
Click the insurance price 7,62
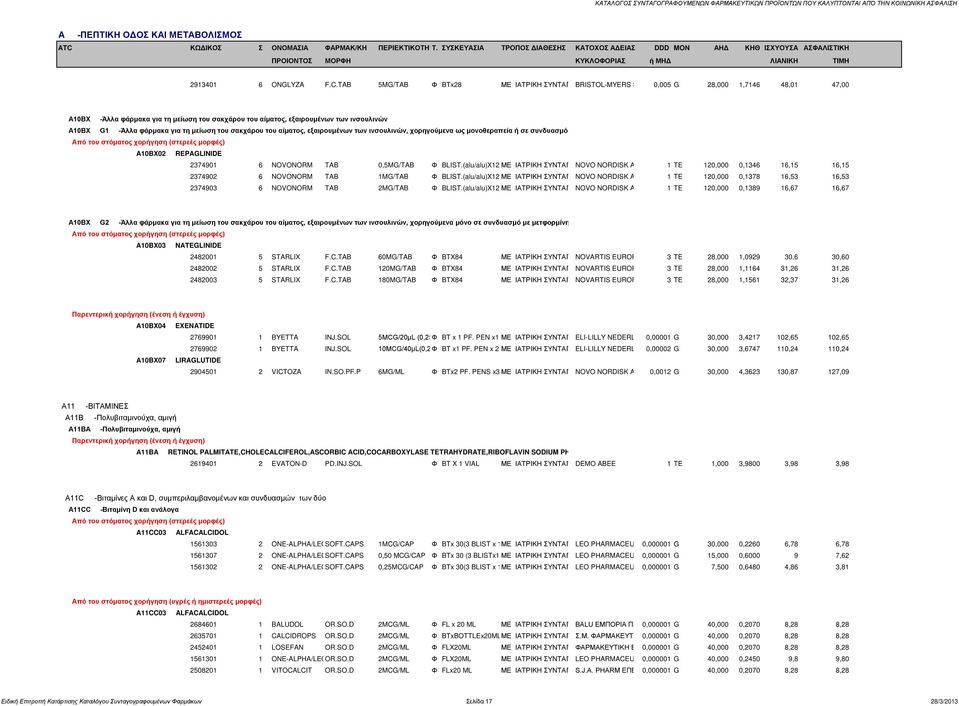click(x=842, y=556)
